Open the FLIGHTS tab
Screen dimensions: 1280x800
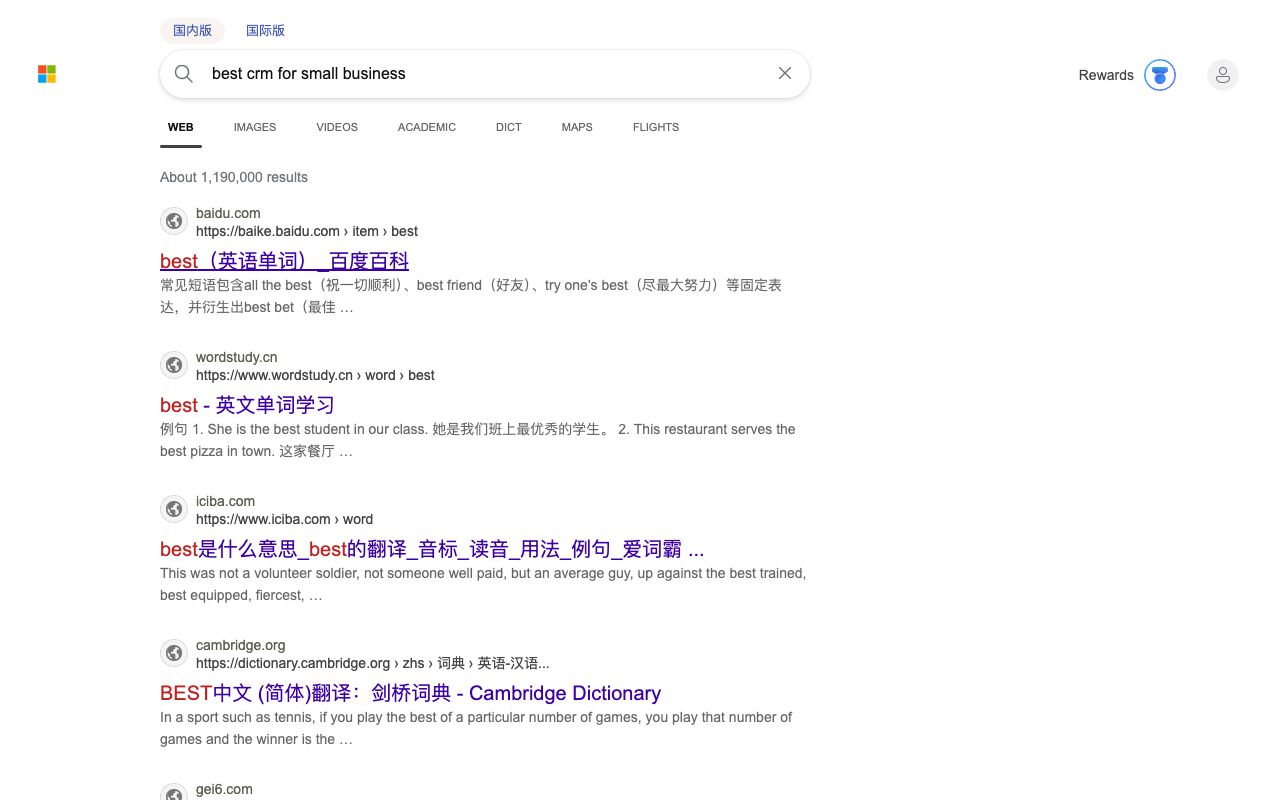(x=656, y=127)
